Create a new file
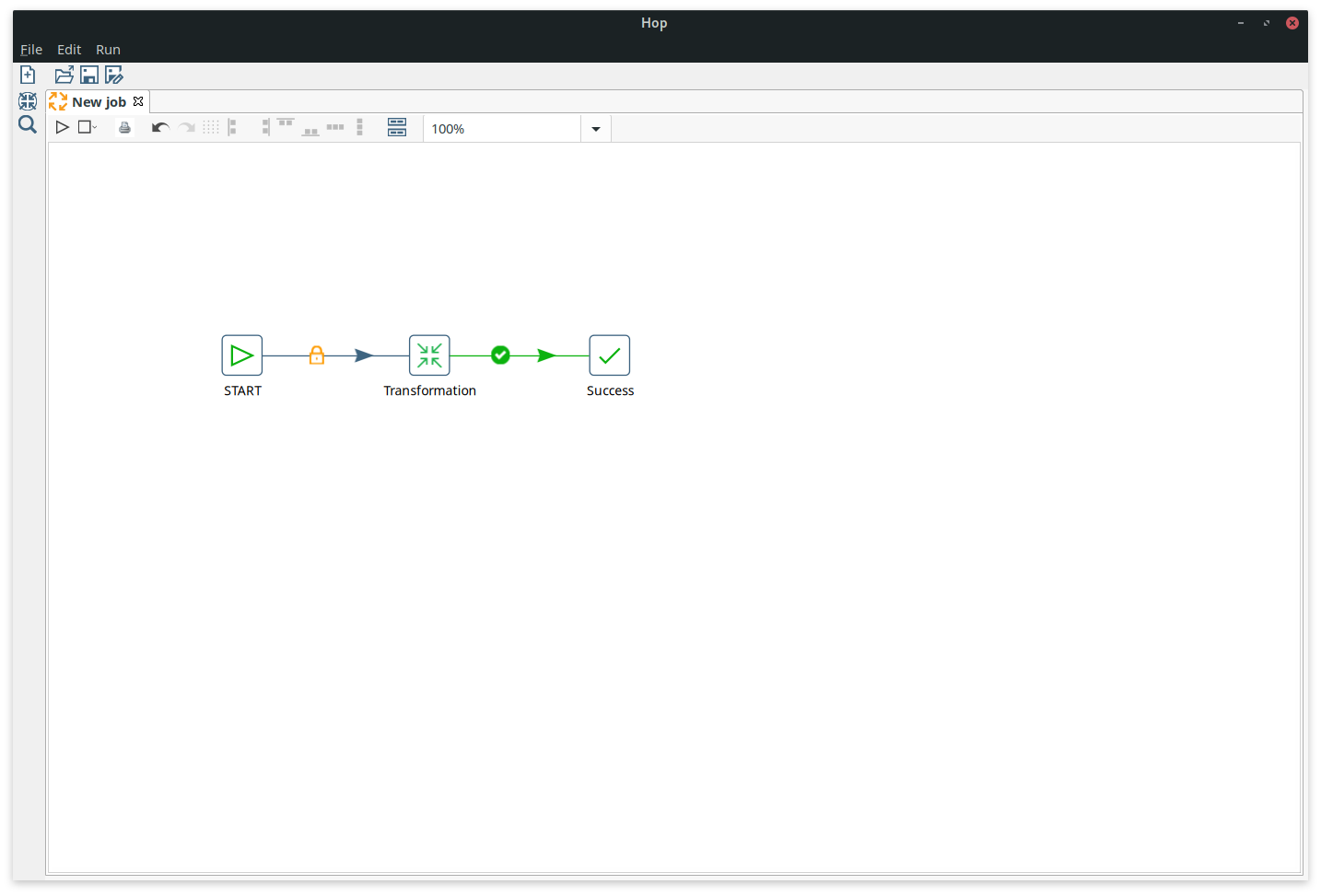The height and width of the screenshot is (896, 1321). click(27, 74)
